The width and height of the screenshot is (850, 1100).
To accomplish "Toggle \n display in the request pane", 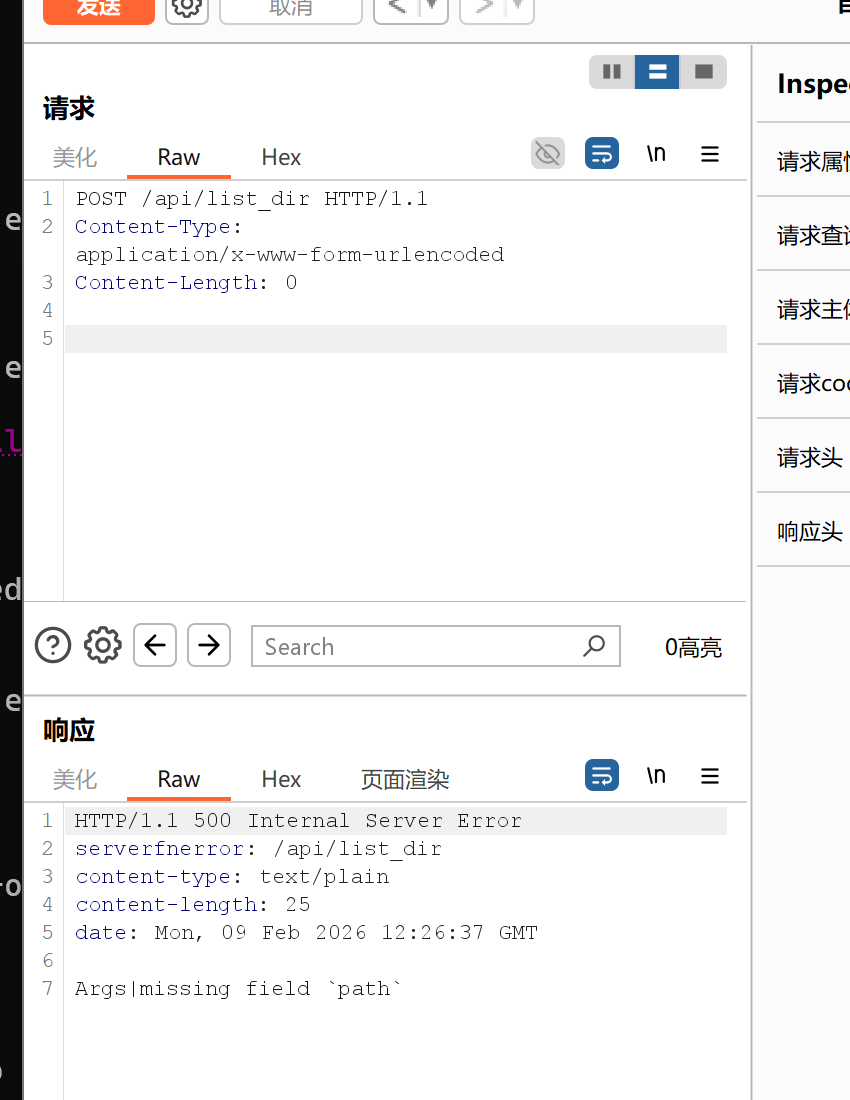I will click(656, 154).
